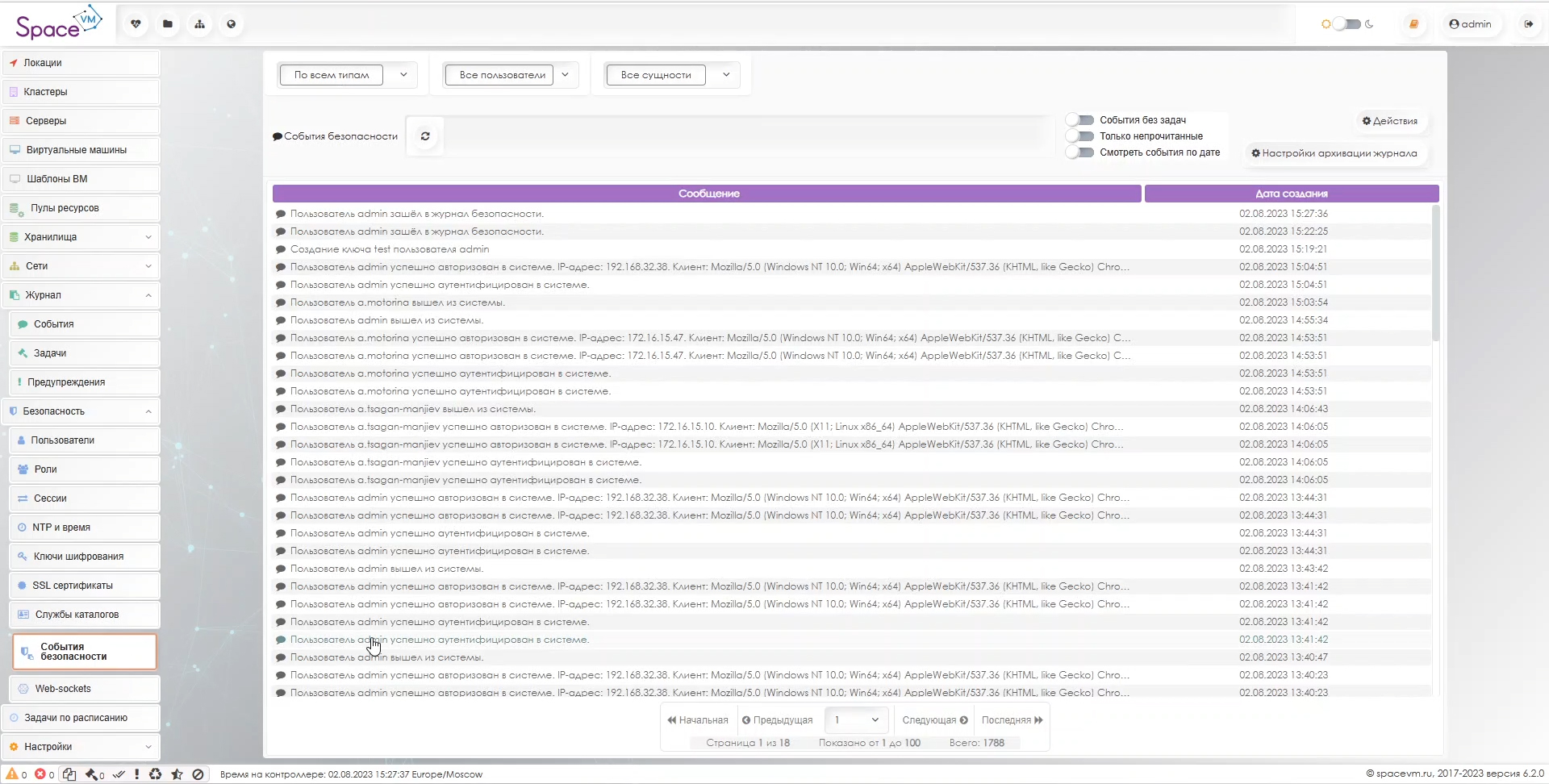Screen dimensions: 1549x784
Task: Open the admin user profile button
Action: point(1470,24)
